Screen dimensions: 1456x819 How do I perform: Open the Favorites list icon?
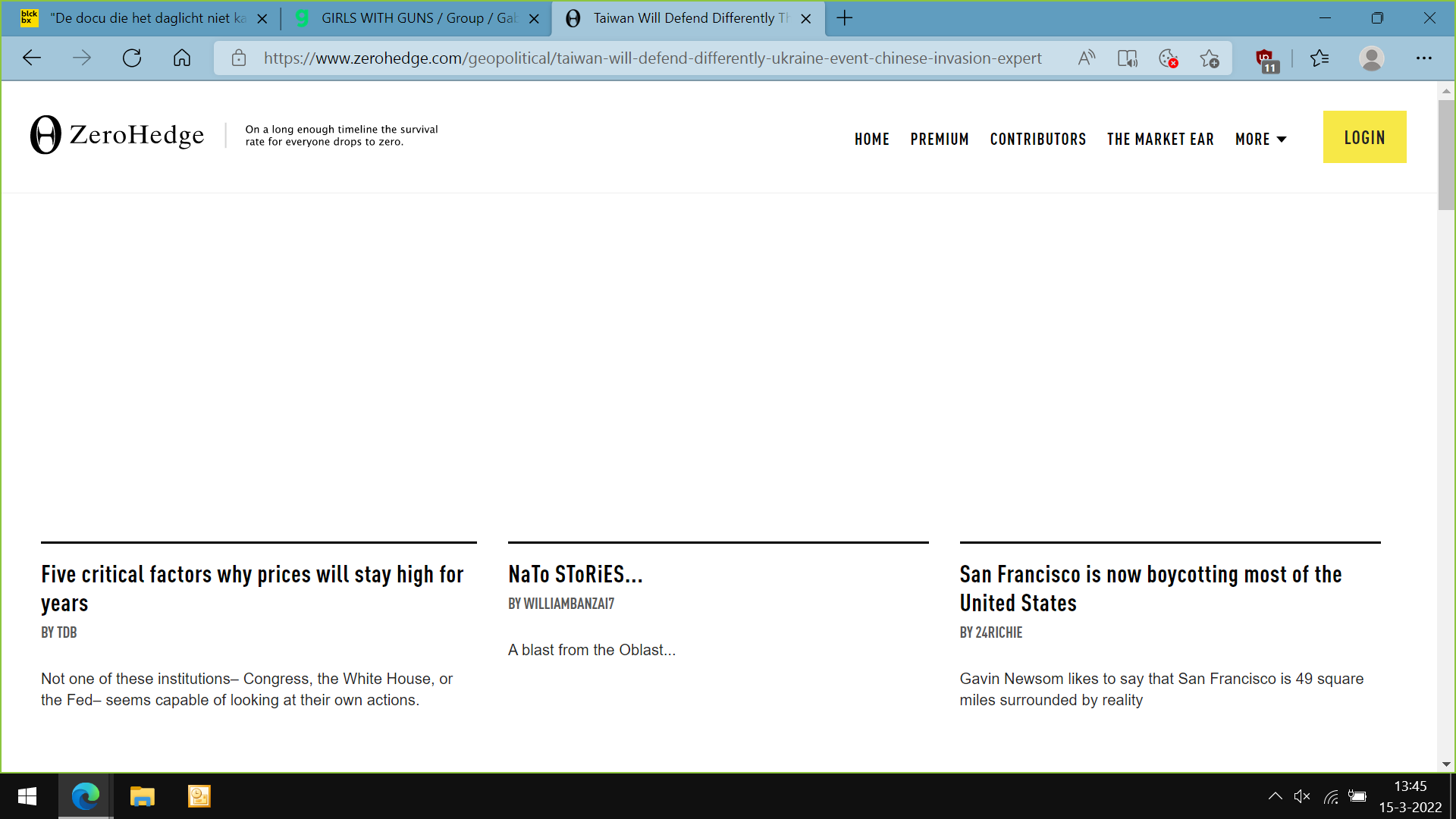pos(1319,58)
